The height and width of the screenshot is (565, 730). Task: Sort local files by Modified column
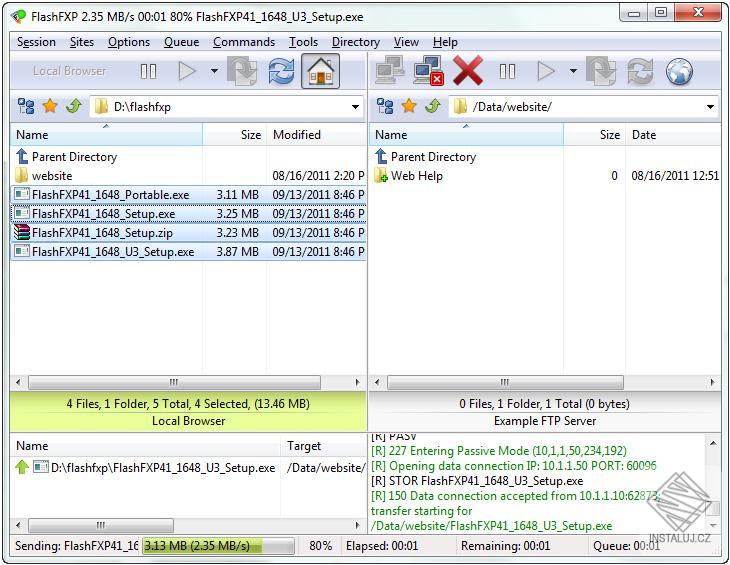pyautogui.click(x=317, y=135)
